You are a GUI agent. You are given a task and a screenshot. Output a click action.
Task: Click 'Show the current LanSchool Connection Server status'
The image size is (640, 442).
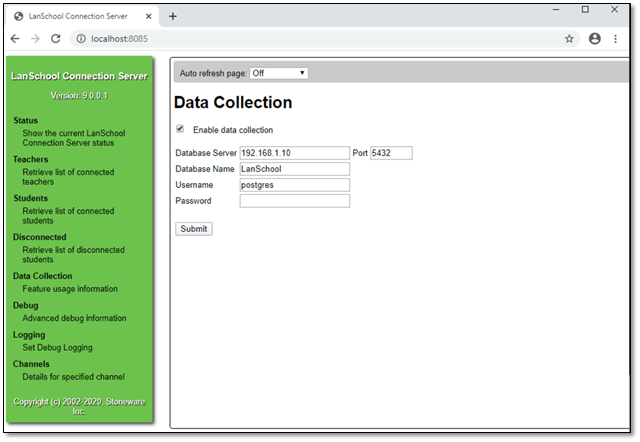(73, 138)
